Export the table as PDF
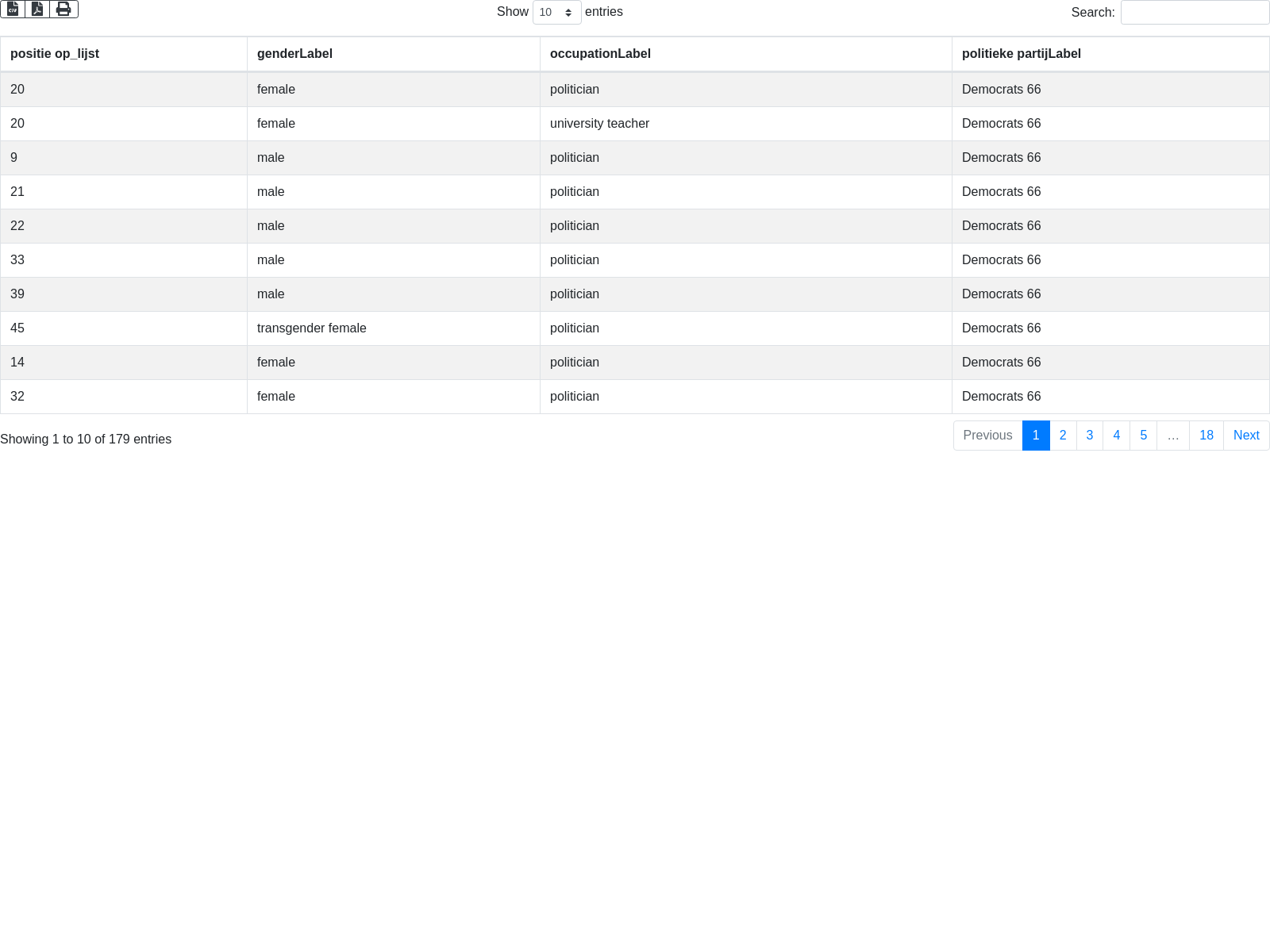This screenshot has width=1270, height=952. pos(37,9)
